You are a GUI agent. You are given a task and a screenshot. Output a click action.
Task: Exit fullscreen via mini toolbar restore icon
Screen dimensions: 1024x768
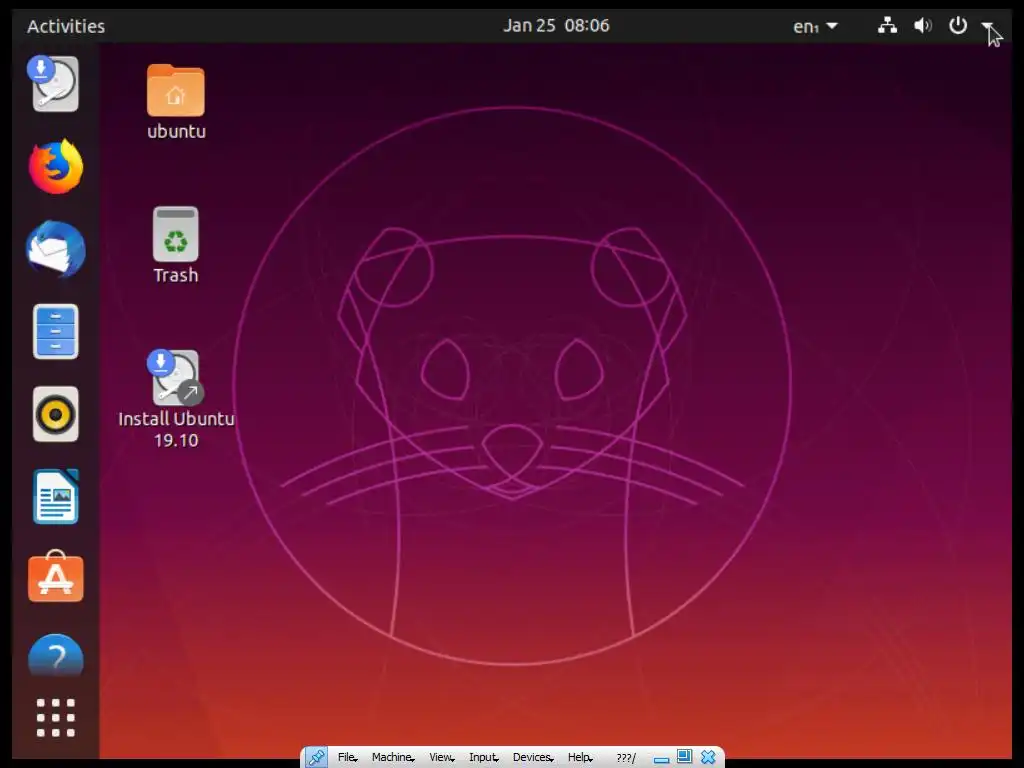coord(684,757)
